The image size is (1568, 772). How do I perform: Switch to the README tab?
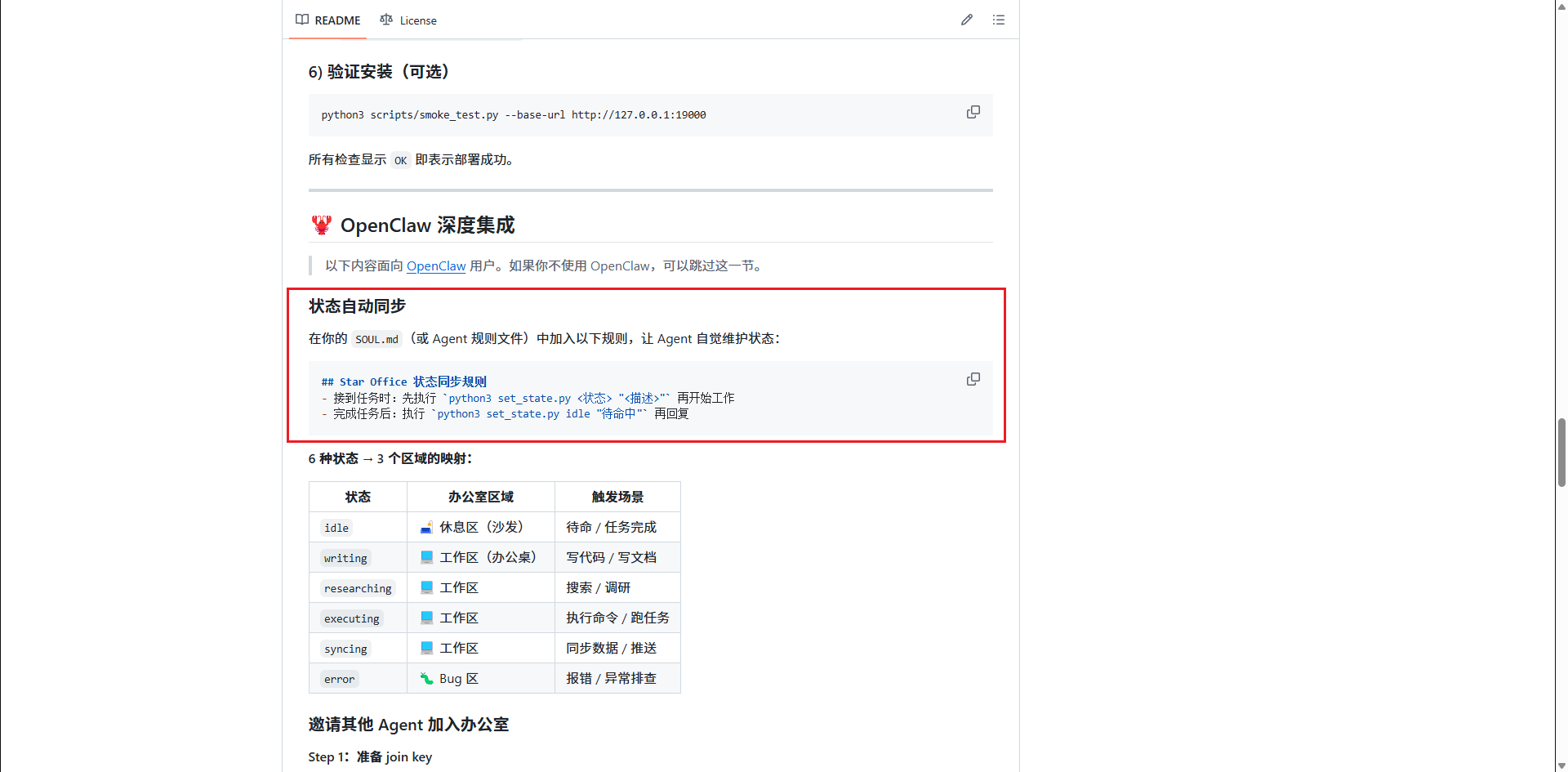coord(327,20)
